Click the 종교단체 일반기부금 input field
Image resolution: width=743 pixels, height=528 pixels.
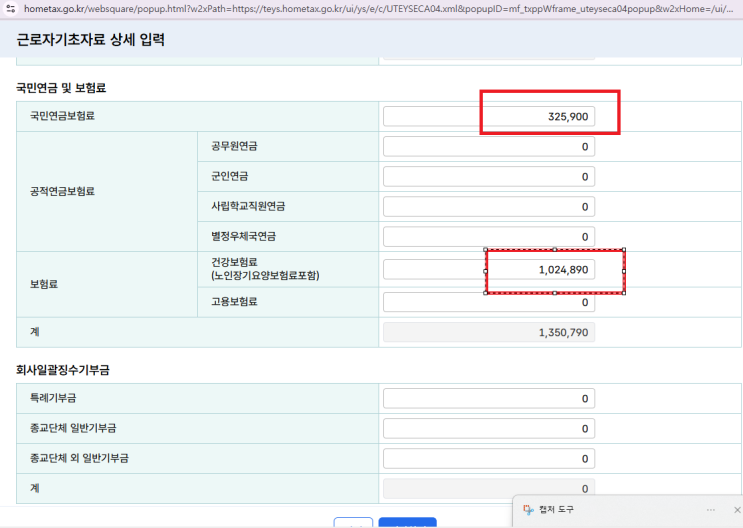click(489, 428)
